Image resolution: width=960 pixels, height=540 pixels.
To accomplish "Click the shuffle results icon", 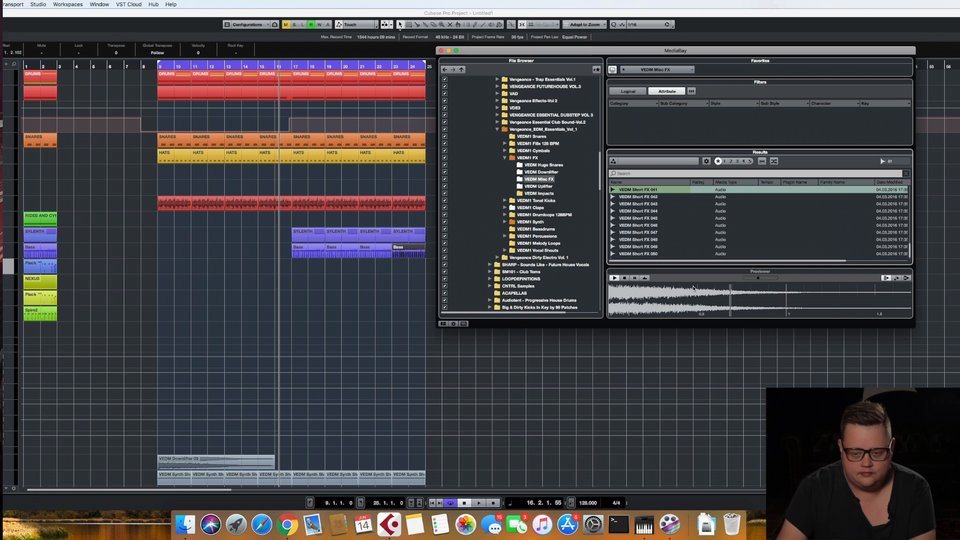I will click(774, 161).
